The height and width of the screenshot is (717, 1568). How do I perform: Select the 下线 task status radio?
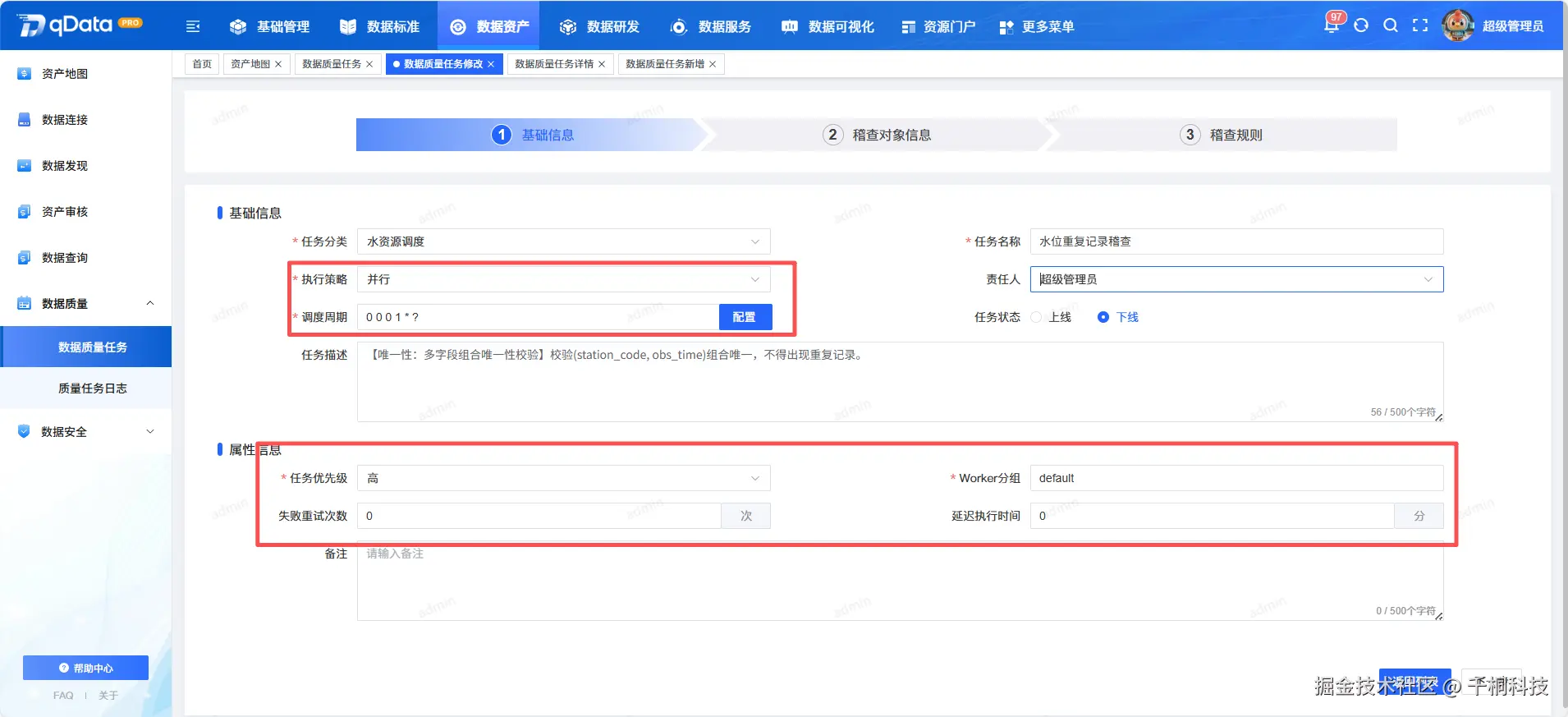click(1103, 317)
